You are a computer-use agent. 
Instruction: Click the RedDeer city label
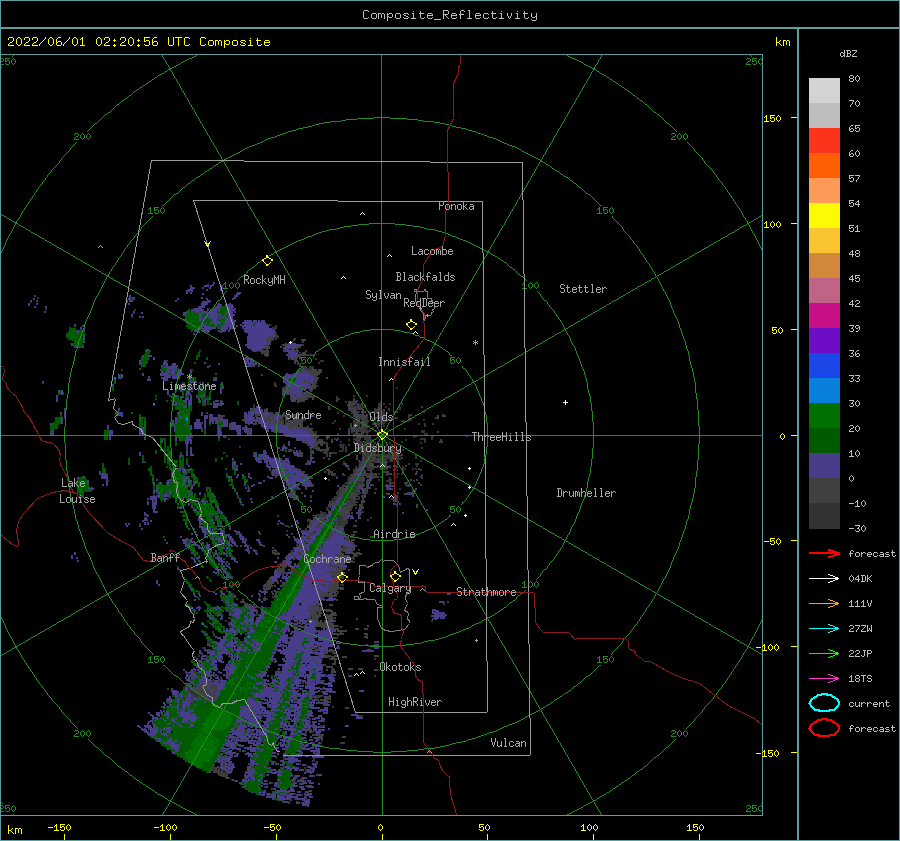tap(424, 303)
